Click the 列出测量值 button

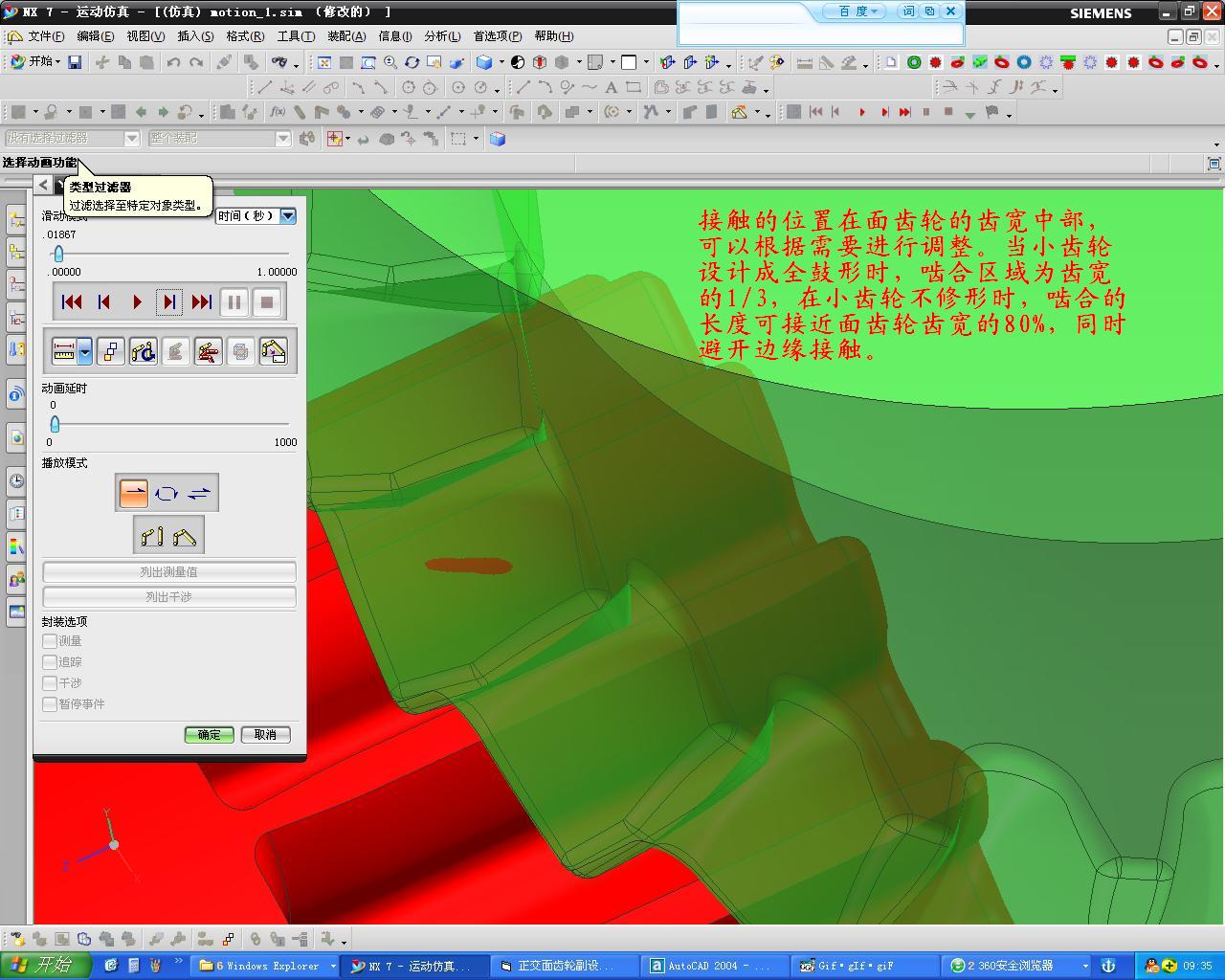[169, 572]
